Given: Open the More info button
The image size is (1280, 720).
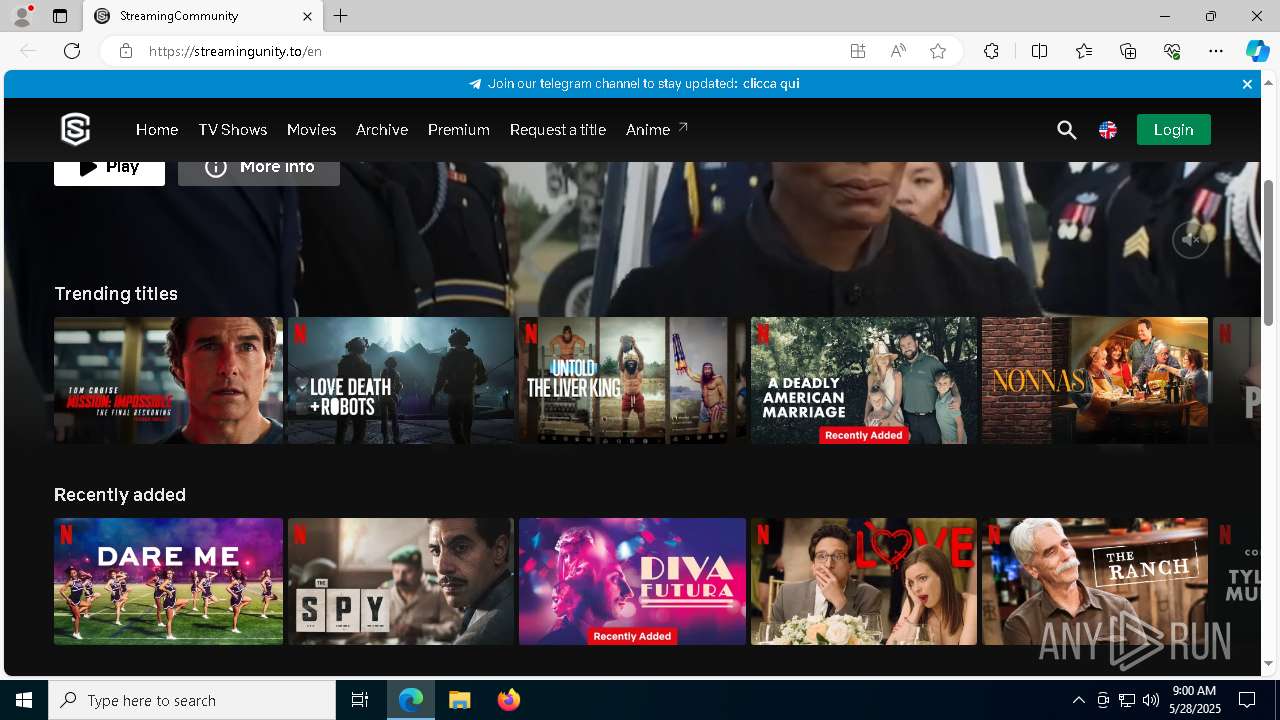Looking at the screenshot, I should tap(259, 172).
